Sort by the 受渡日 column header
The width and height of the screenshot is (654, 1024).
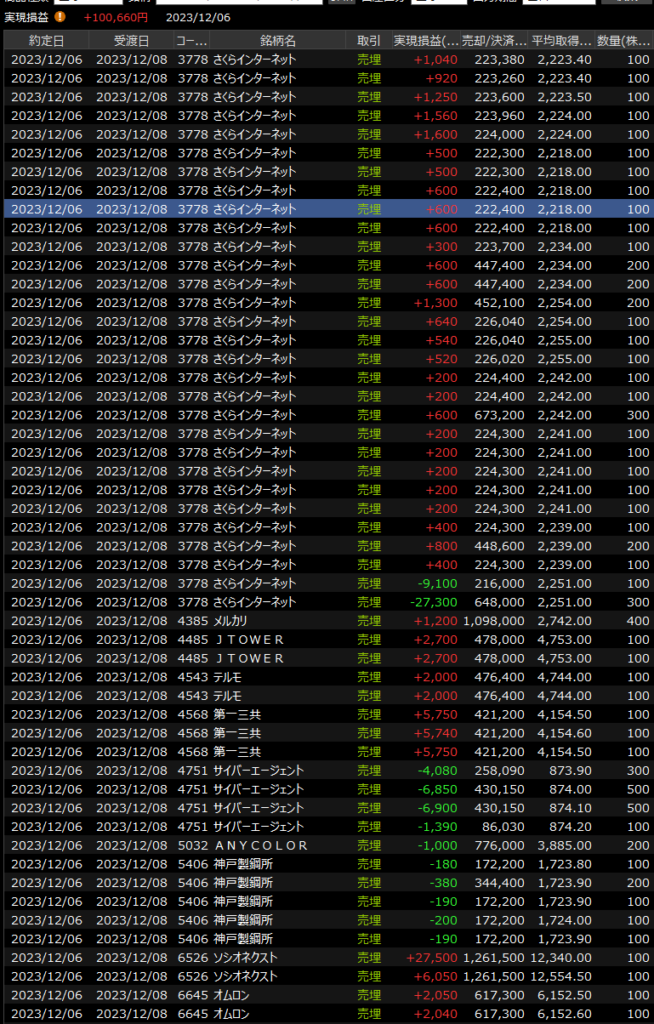(x=131, y=40)
